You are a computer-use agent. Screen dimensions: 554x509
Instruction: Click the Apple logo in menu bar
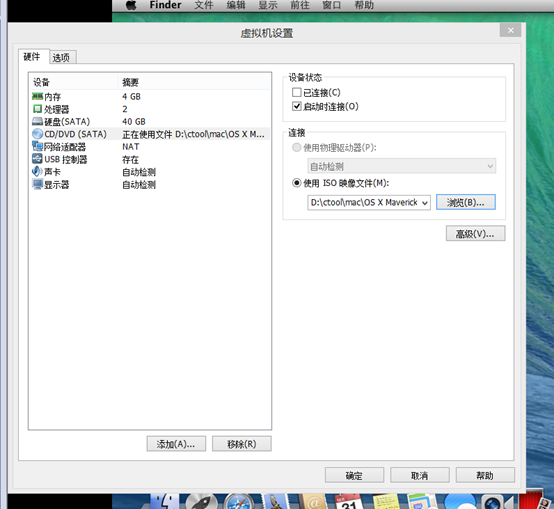(x=131, y=5)
